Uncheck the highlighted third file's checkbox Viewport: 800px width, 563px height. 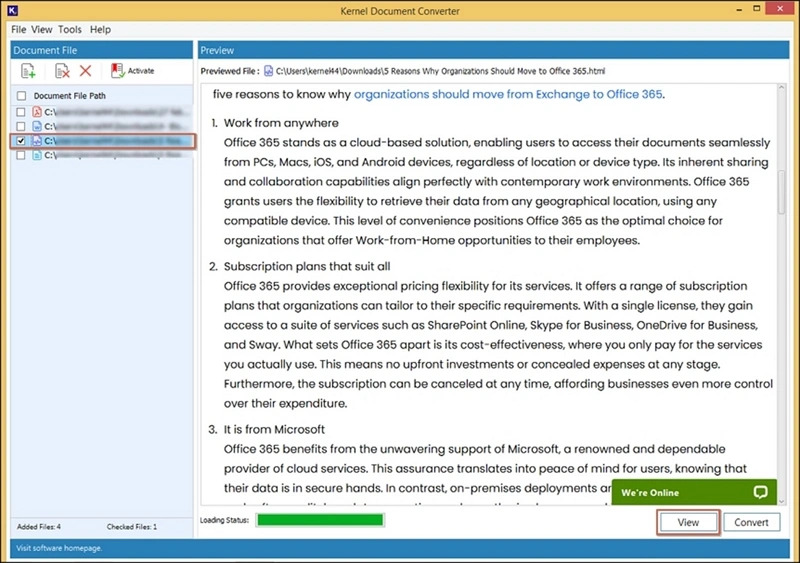(22, 142)
